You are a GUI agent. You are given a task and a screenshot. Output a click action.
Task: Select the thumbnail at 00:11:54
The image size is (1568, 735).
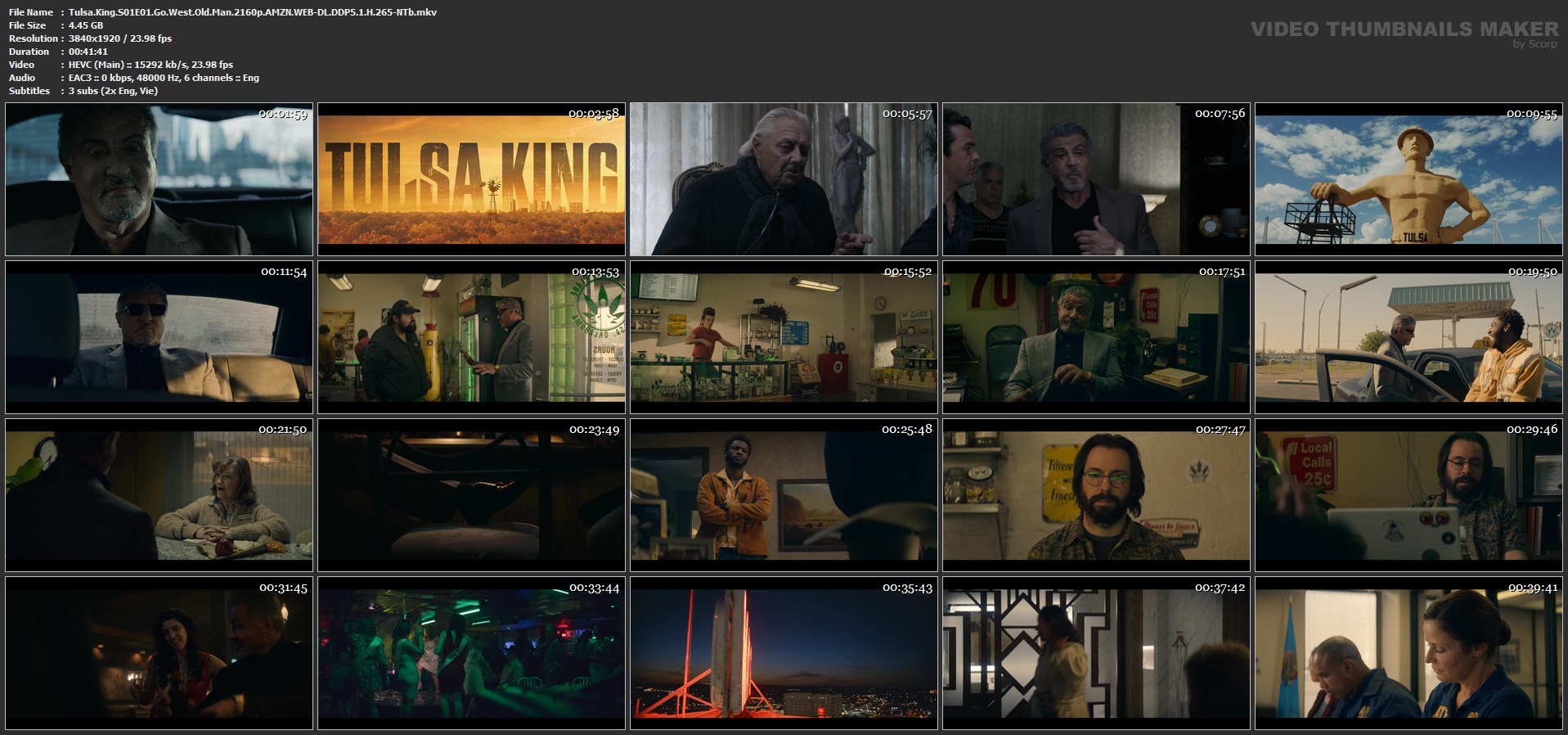[159, 337]
